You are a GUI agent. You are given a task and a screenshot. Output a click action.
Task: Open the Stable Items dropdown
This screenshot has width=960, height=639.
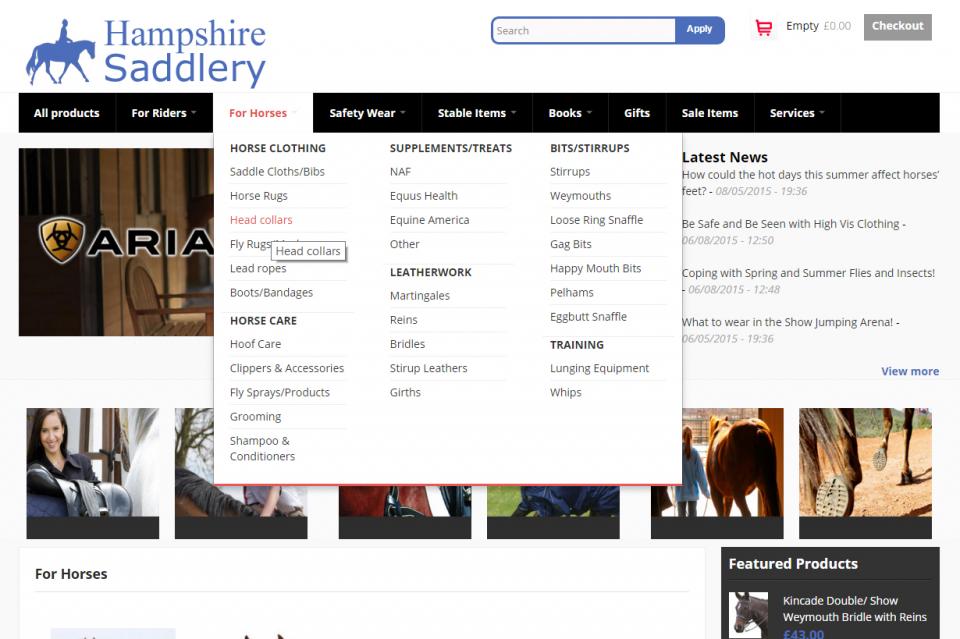[476, 113]
